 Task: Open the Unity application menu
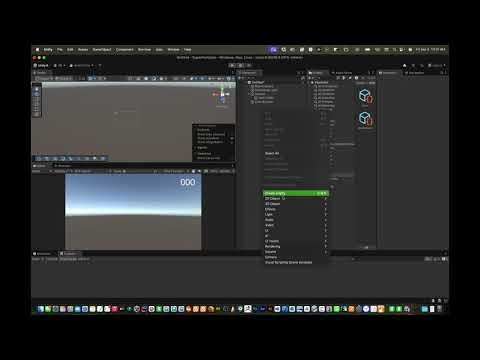tap(48, 50)
